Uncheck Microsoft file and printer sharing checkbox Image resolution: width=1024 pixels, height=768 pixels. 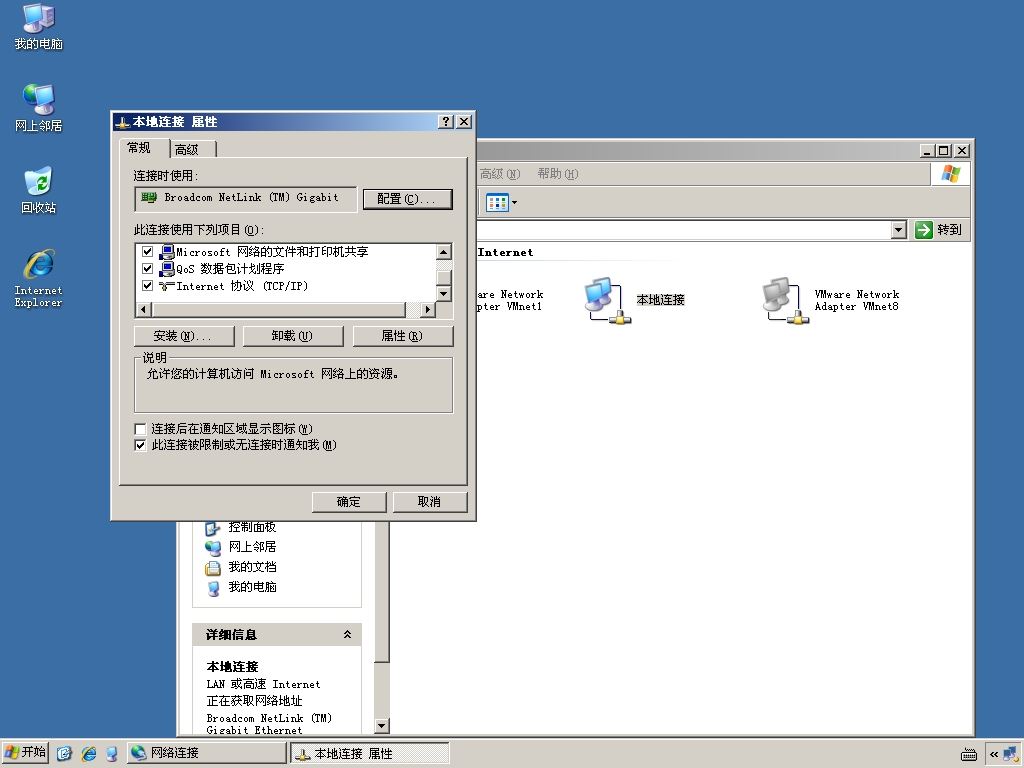click(148, 251)
